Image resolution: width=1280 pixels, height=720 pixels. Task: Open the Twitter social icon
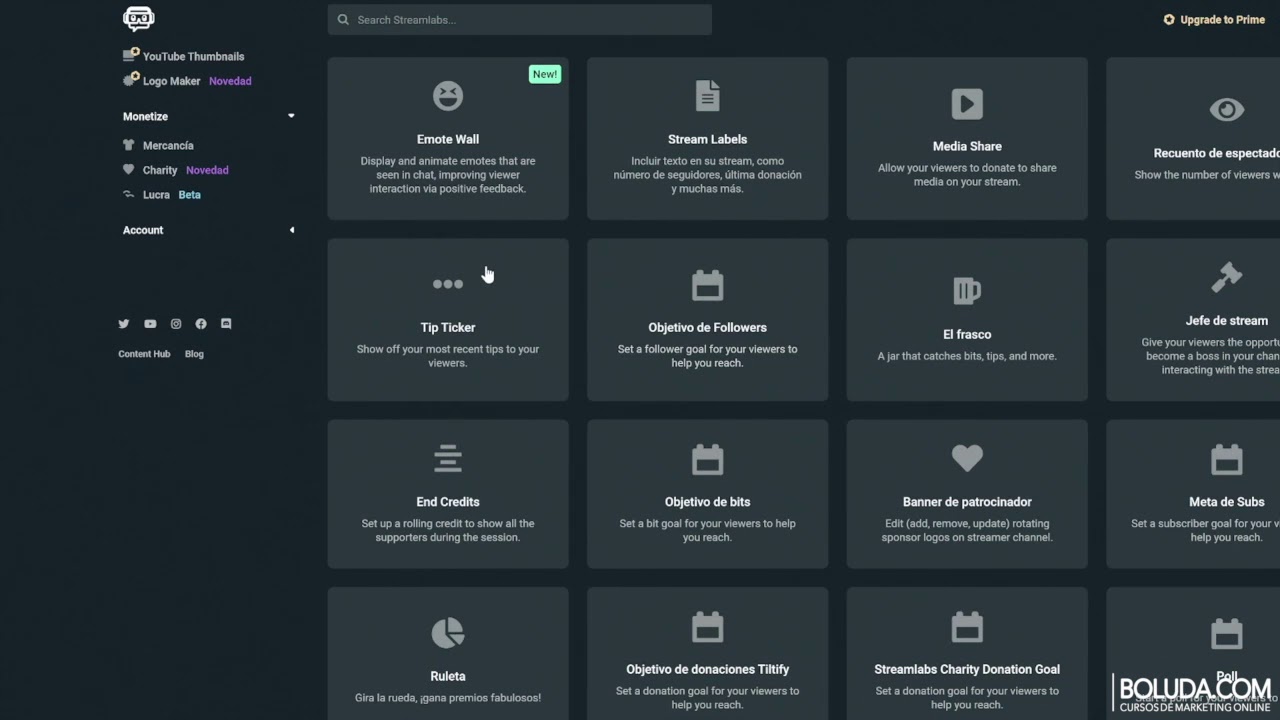point(124,324)
